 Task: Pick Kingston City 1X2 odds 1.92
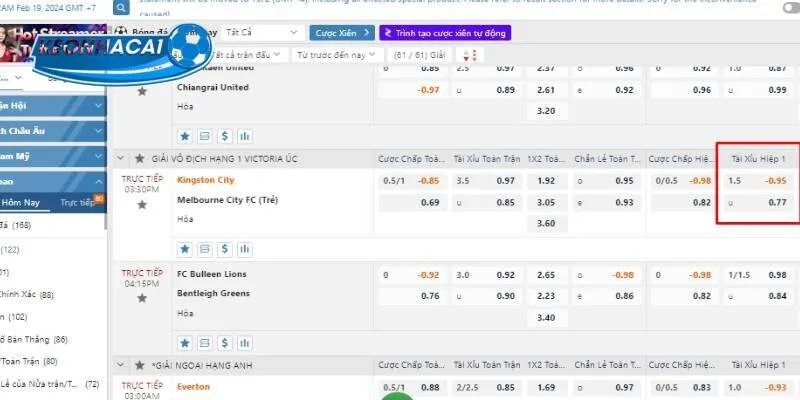546,181
